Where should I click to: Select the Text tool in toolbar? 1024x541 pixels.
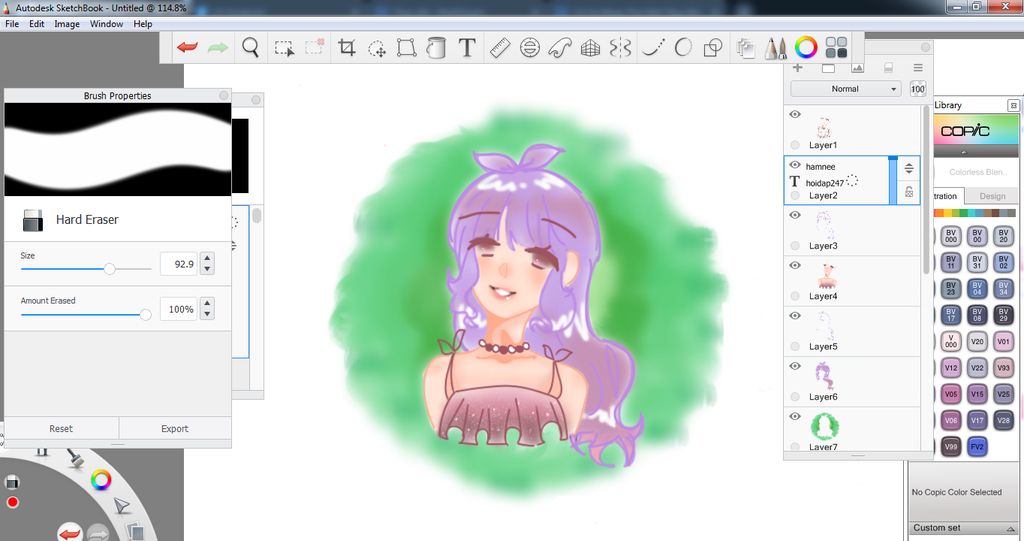click(466, 47)
